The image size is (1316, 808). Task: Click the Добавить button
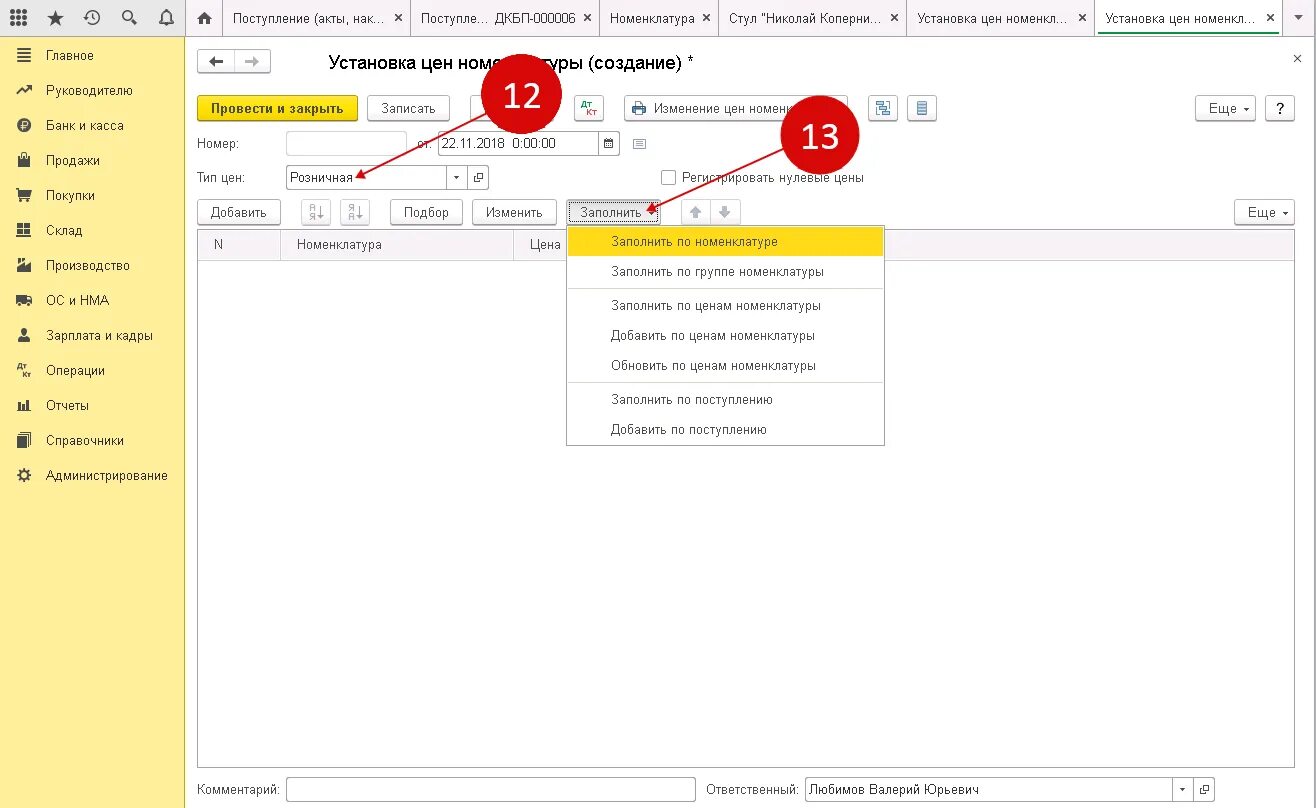click(x=239, y=212)
